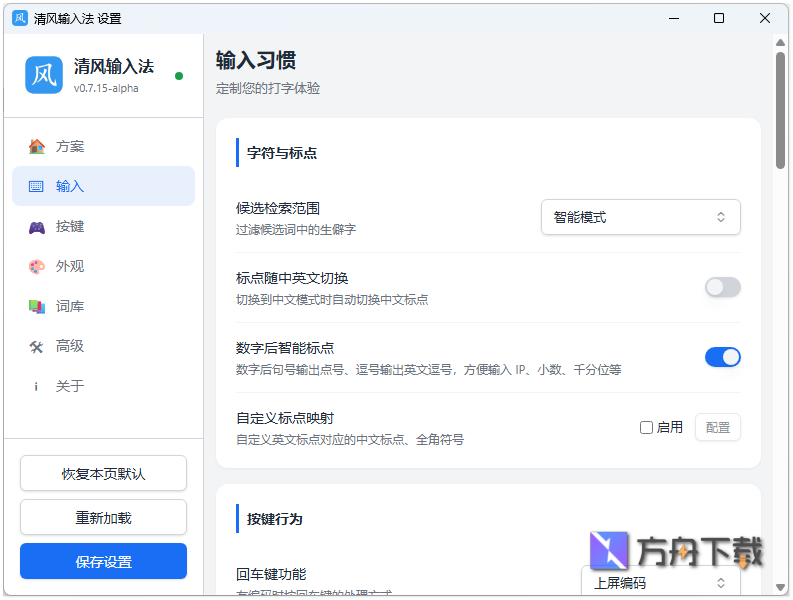The height and width of the screenshot is (600, 793).
Task: Click the keyboard icon next to 输入
Action: (36, 186)
